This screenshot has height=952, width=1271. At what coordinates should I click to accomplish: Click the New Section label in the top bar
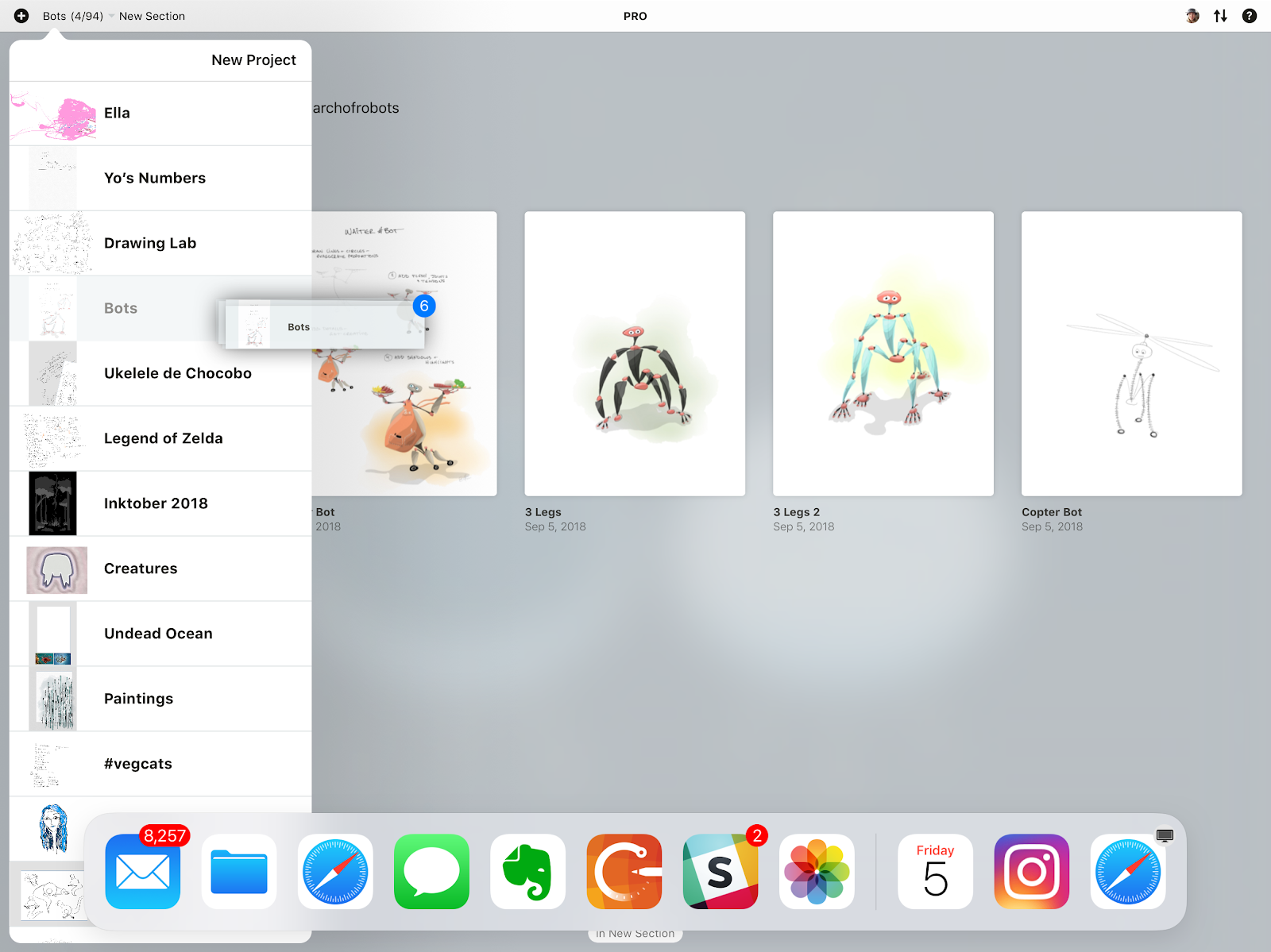click(152, 16)
